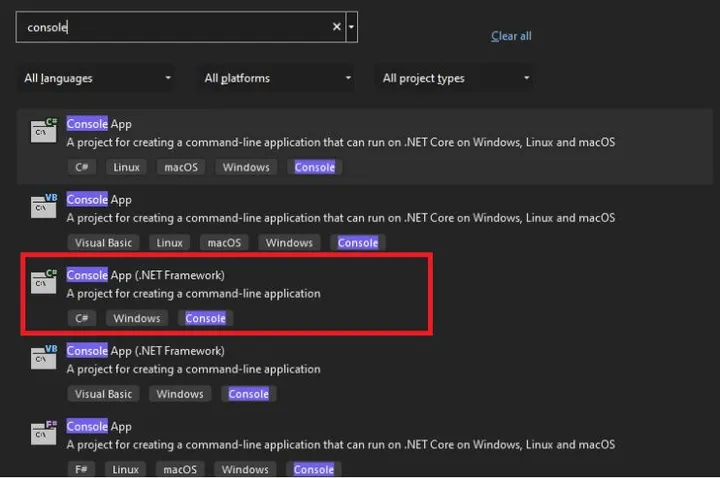Select the VB Console App icon for .NET Core
This screenshot has width=720, height=478.
point(44,206)
